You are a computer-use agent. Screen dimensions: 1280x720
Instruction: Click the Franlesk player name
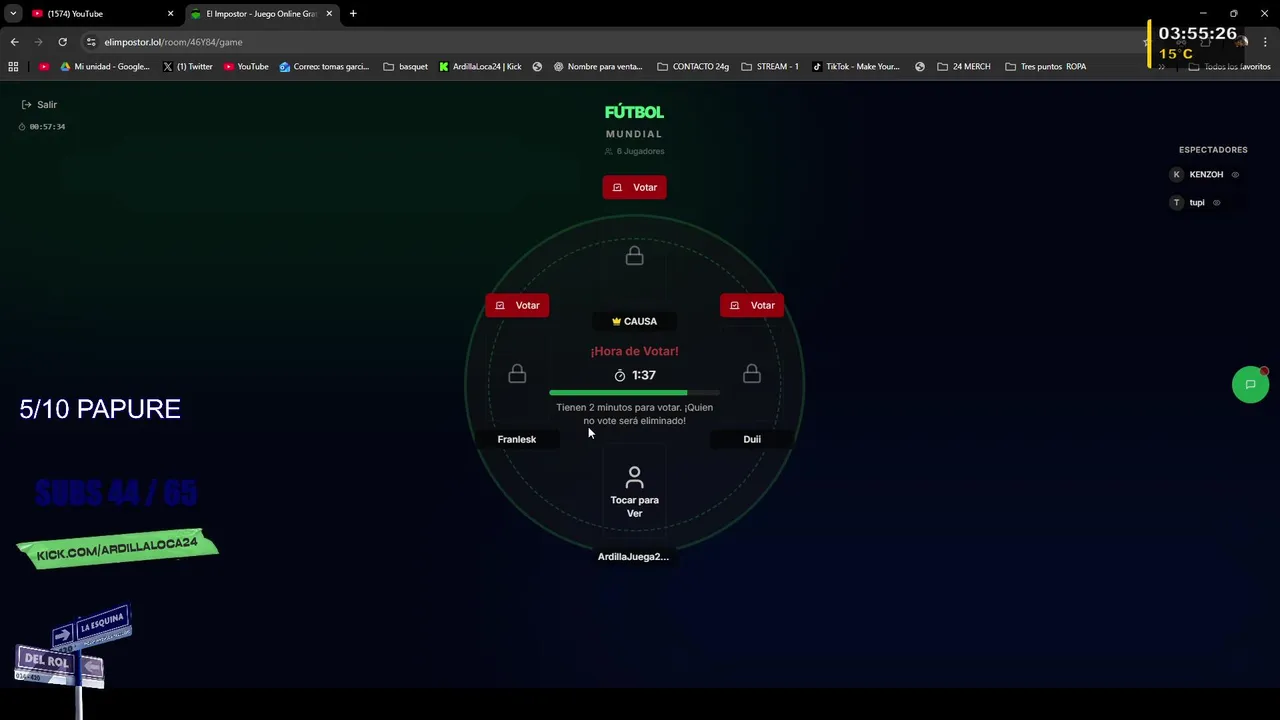tap(517, 439)
